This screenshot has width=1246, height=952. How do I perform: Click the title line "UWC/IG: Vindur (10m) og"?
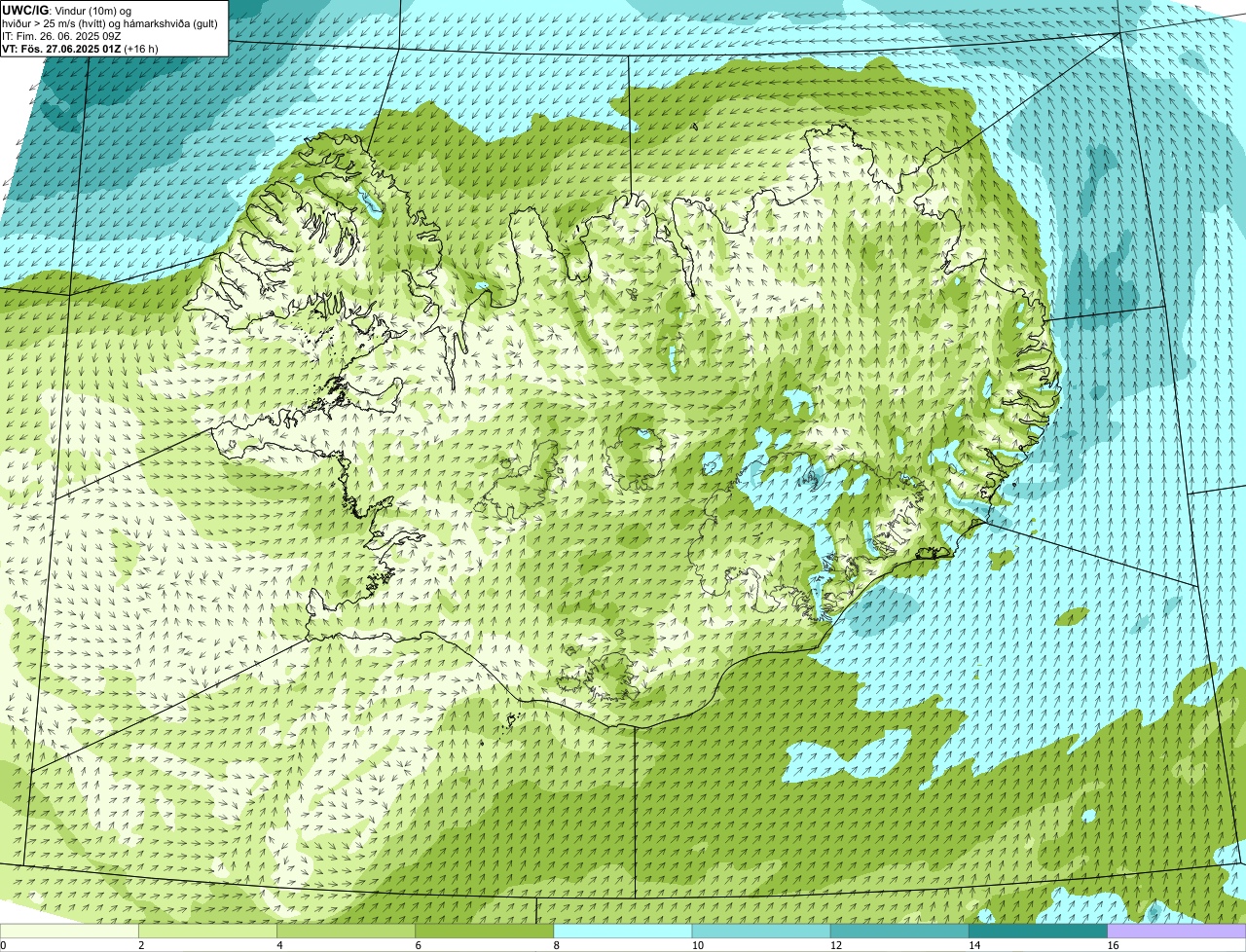tap(66, 10)
